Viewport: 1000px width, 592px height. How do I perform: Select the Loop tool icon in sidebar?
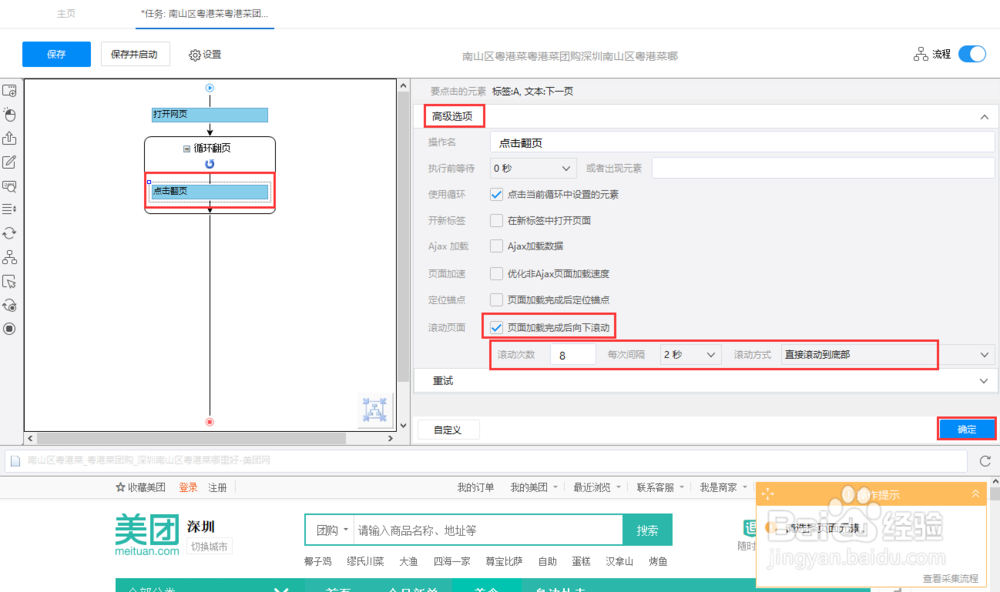tap(9, 233)
